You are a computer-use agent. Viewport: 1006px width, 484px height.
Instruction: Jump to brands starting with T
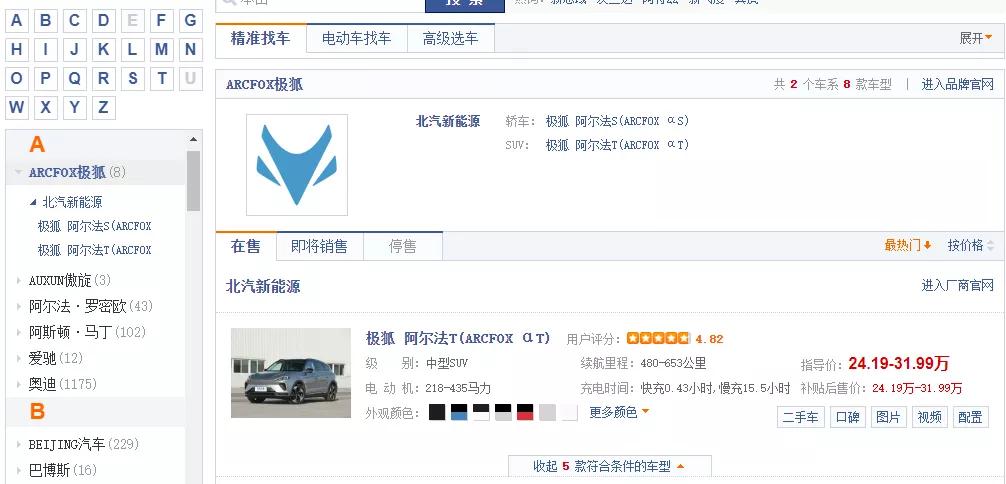(161, 78)
